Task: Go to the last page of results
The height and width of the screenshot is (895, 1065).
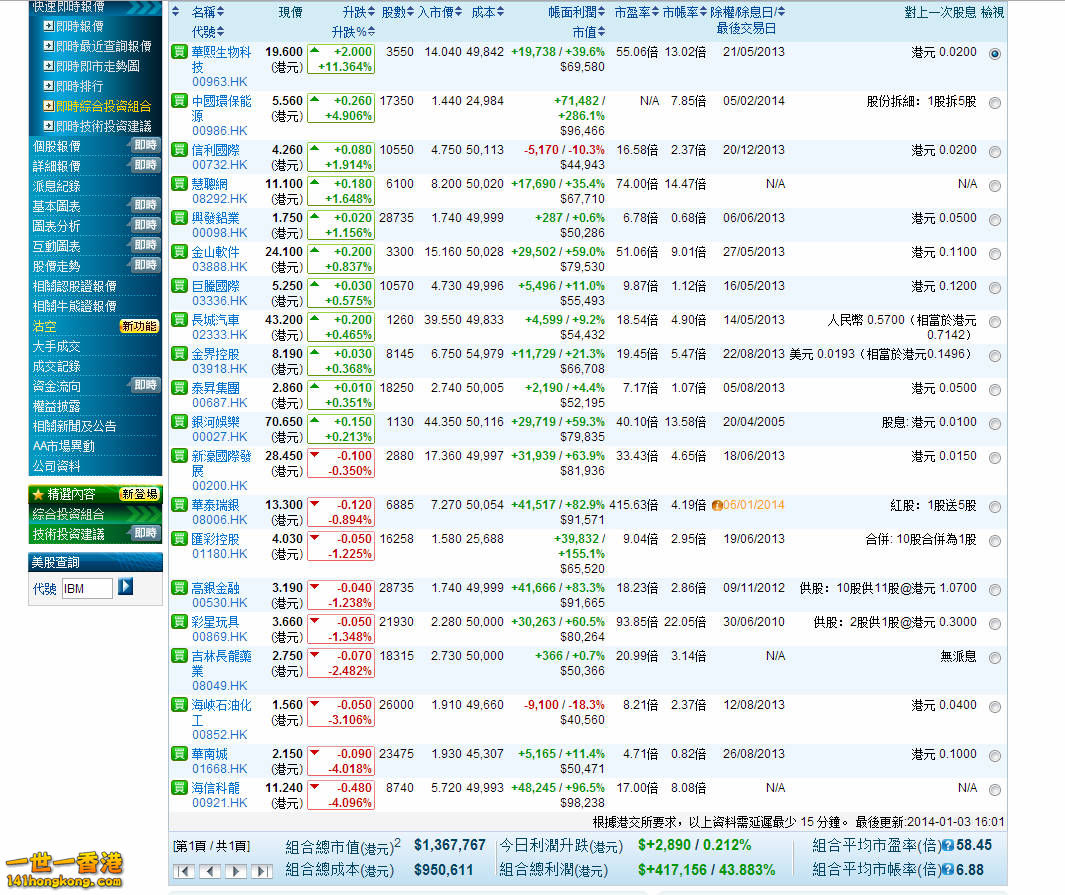Action: [261, 871]
